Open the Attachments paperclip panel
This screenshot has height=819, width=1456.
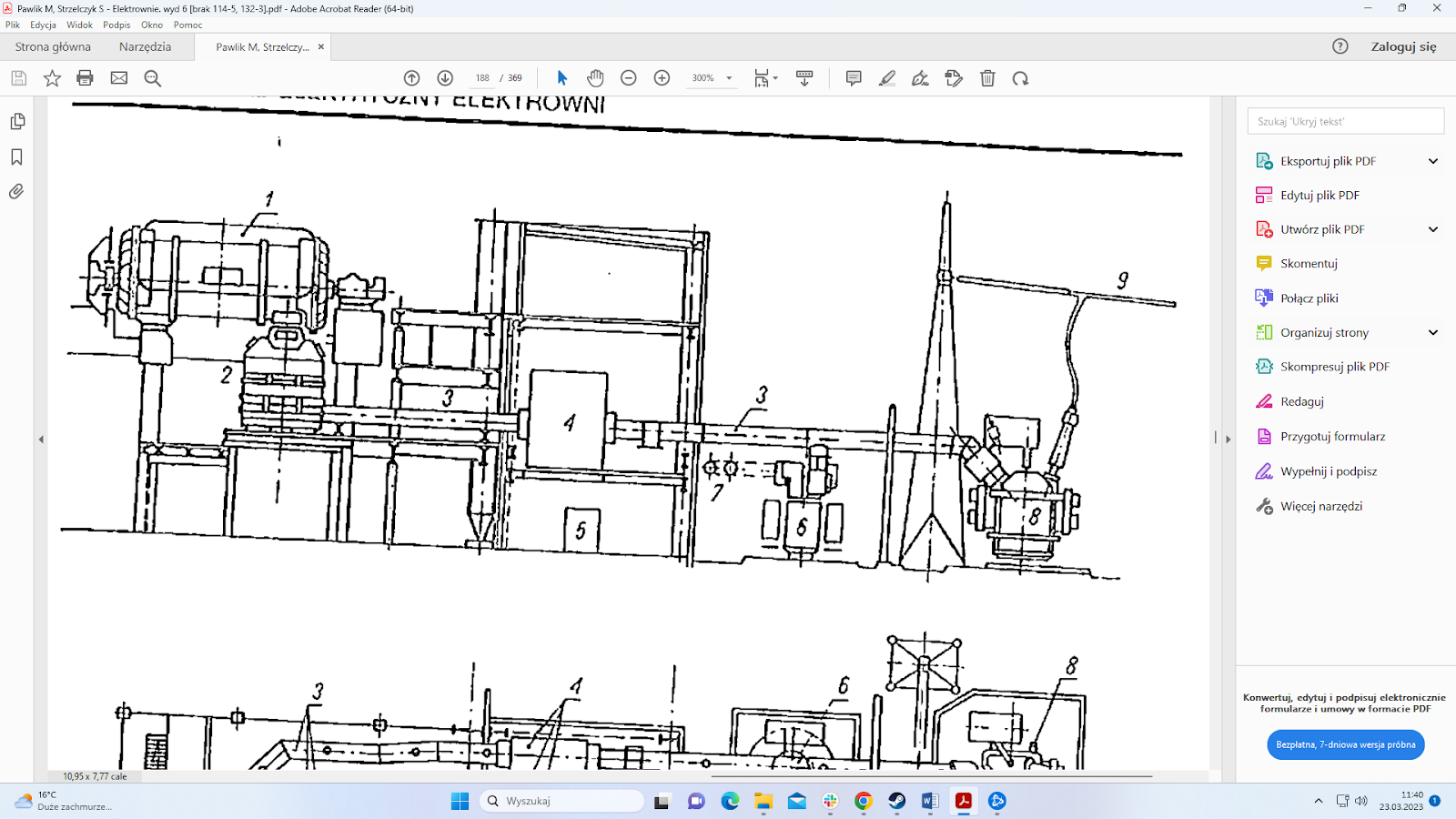16,192
